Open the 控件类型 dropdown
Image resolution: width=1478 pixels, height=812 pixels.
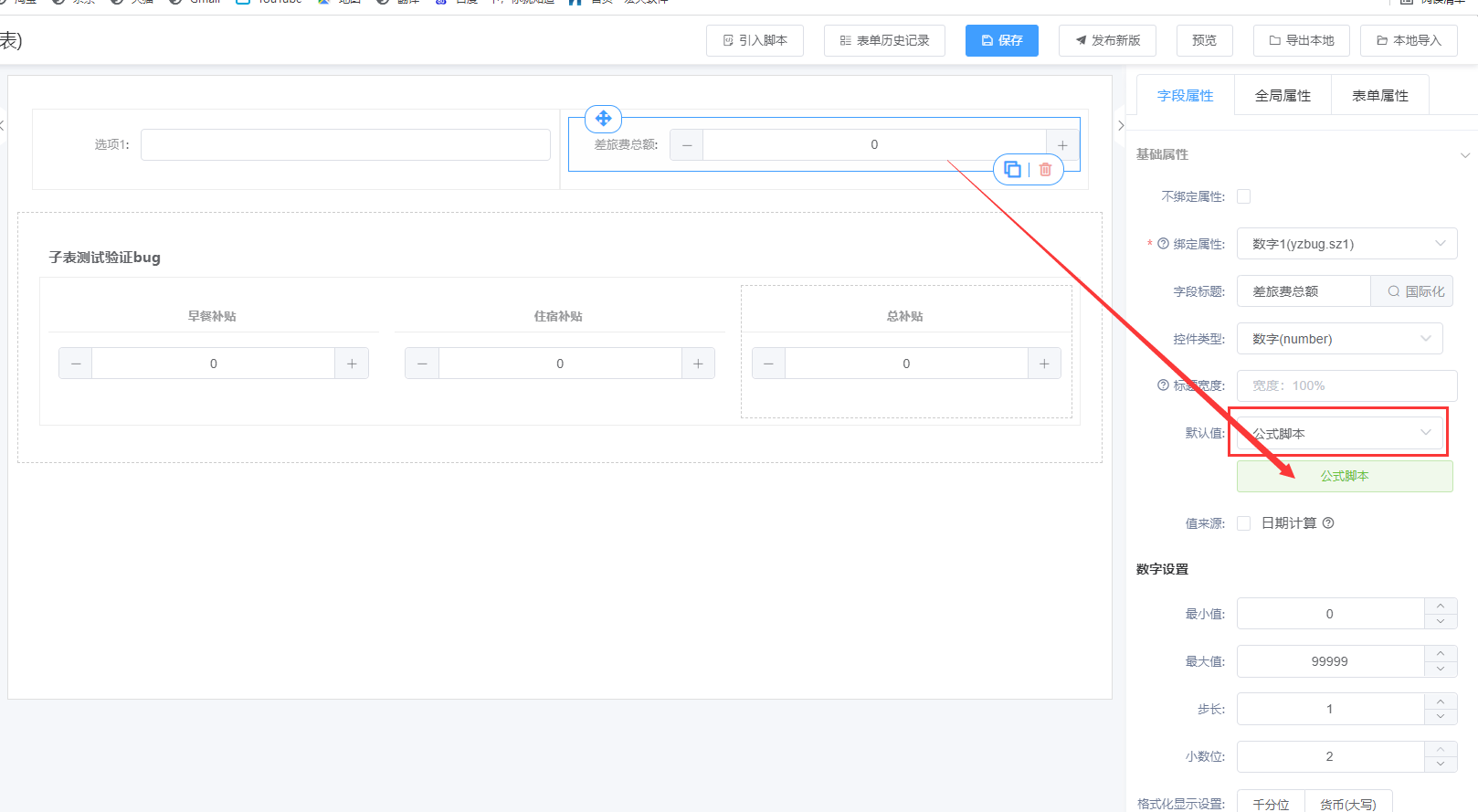coord(1339,339)
